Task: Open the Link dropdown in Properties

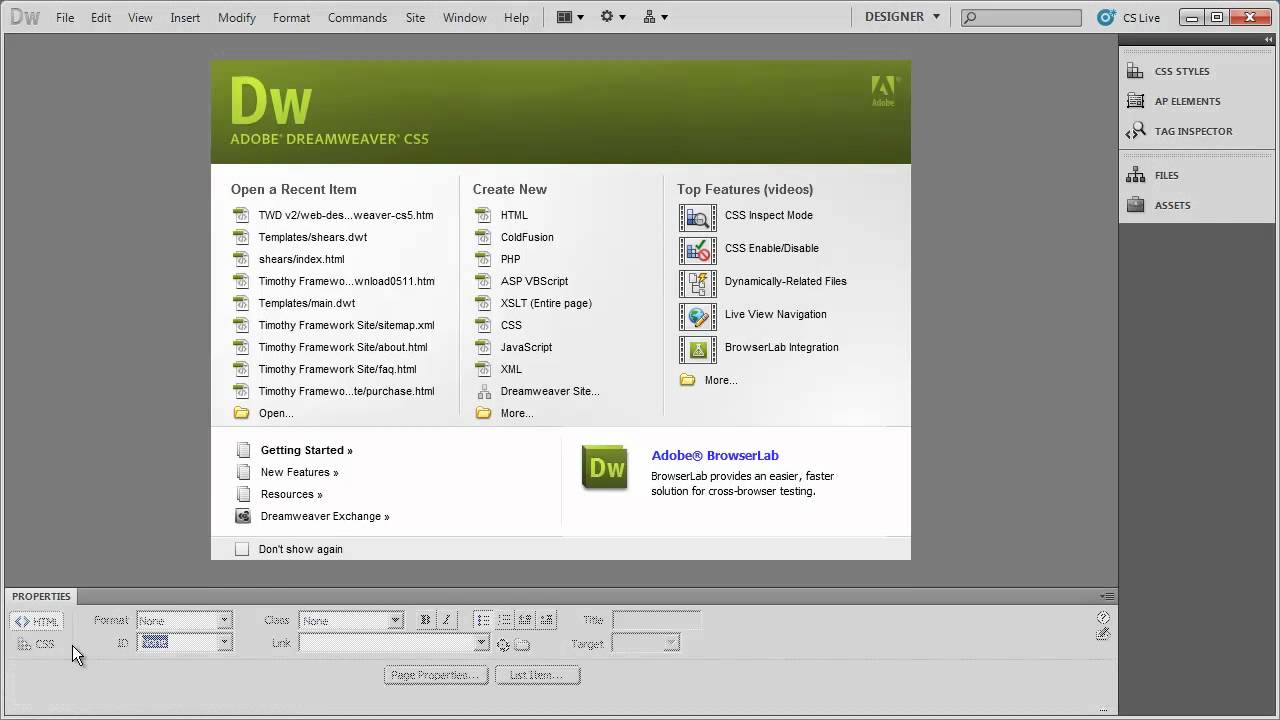Action: (x=481, y=643)
